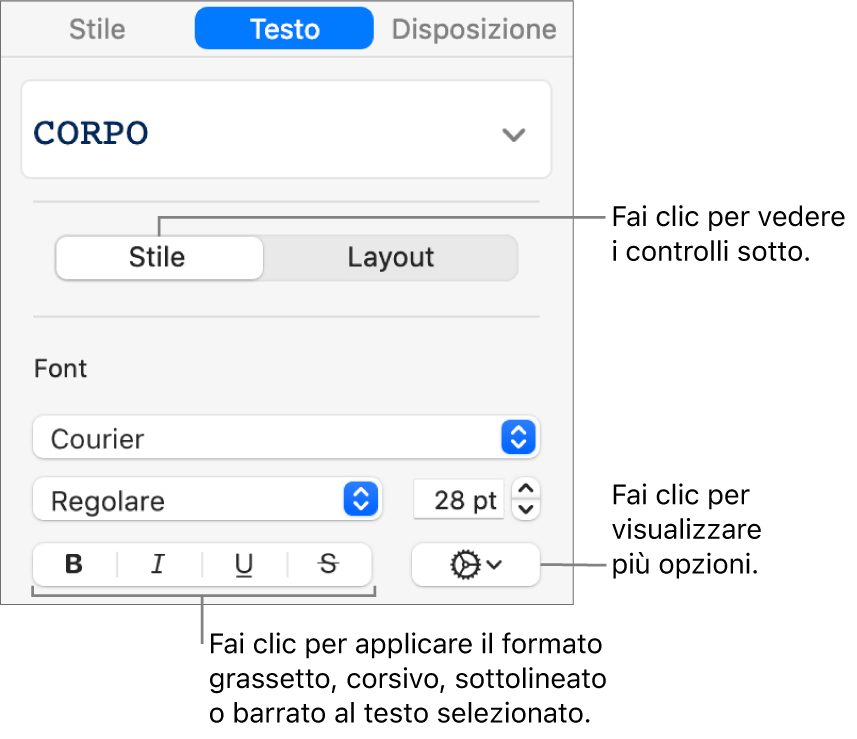Screen dimensions: 857x739
Task: Select the Testo tab
Action: (x=284, y=28)
